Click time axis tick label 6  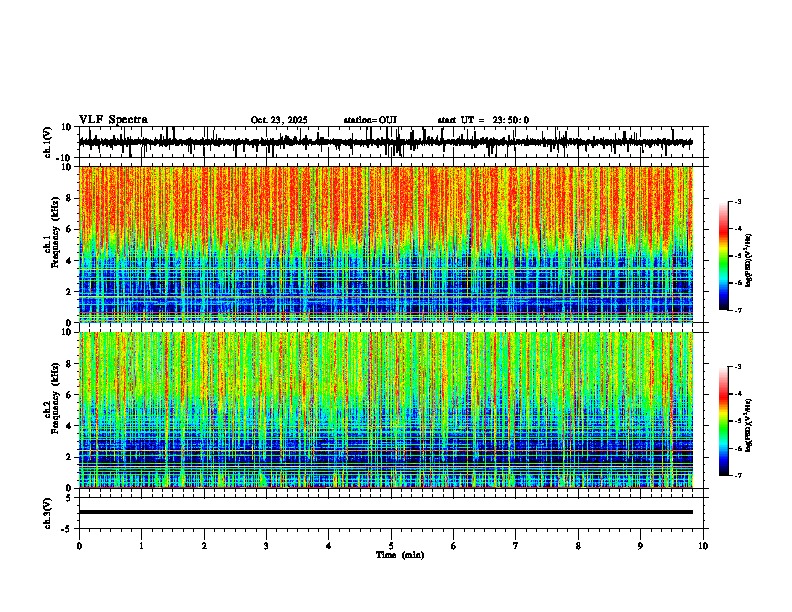pyautogui.click(x=454, y=546)
